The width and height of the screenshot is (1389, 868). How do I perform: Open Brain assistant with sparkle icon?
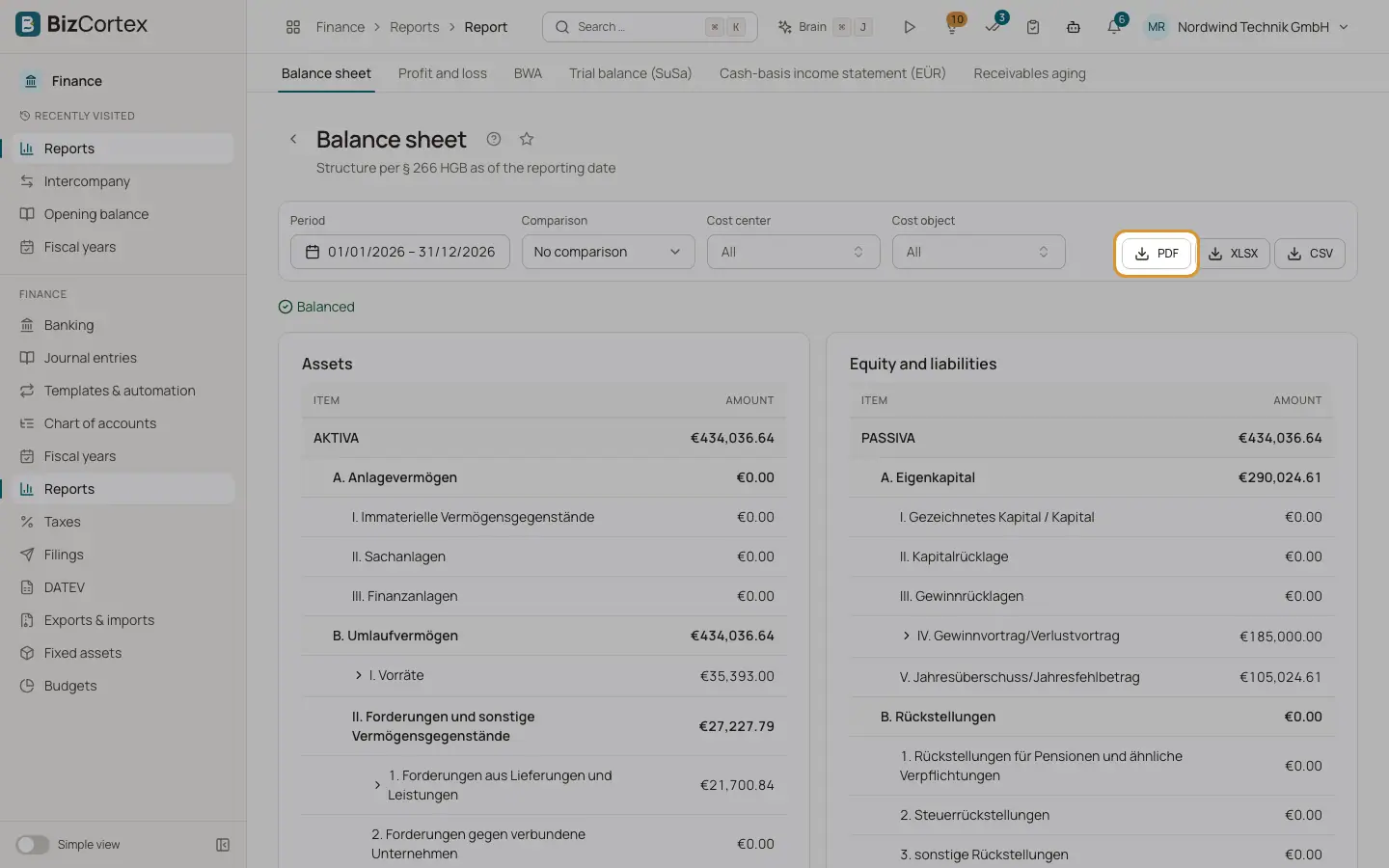(x=826, y=27)
